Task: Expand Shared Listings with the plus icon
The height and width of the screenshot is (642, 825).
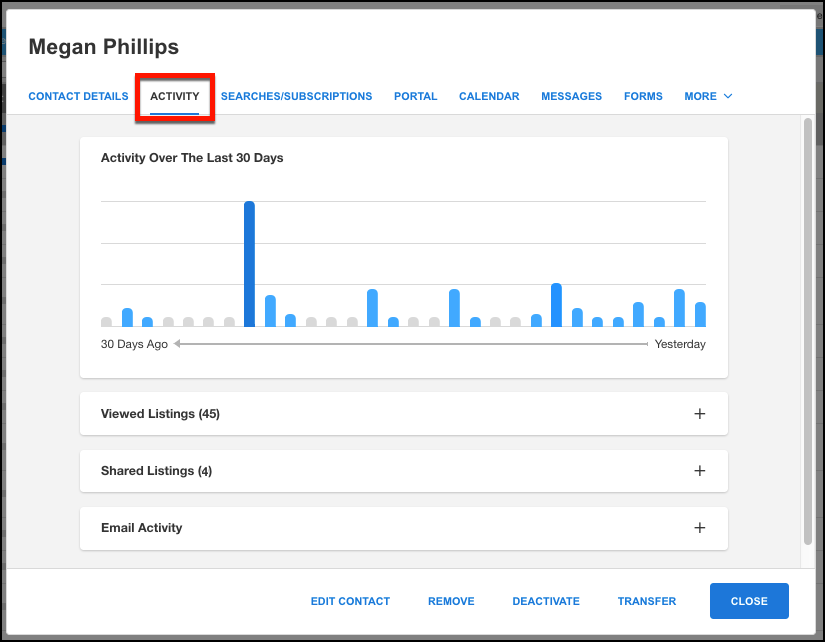Action: [x=700, y=471]
